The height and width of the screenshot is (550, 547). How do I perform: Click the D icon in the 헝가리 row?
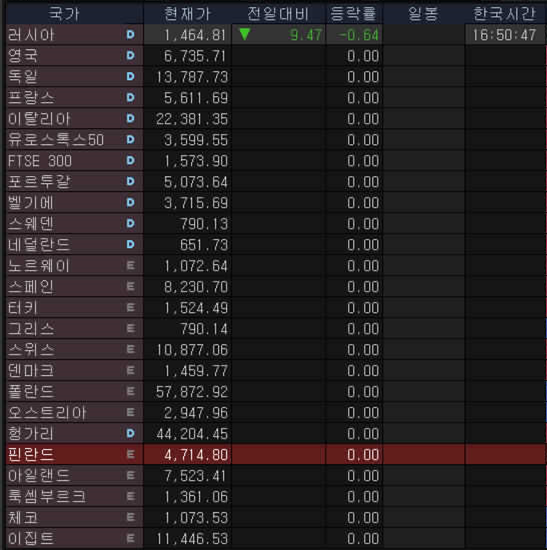tap(131, 434)
